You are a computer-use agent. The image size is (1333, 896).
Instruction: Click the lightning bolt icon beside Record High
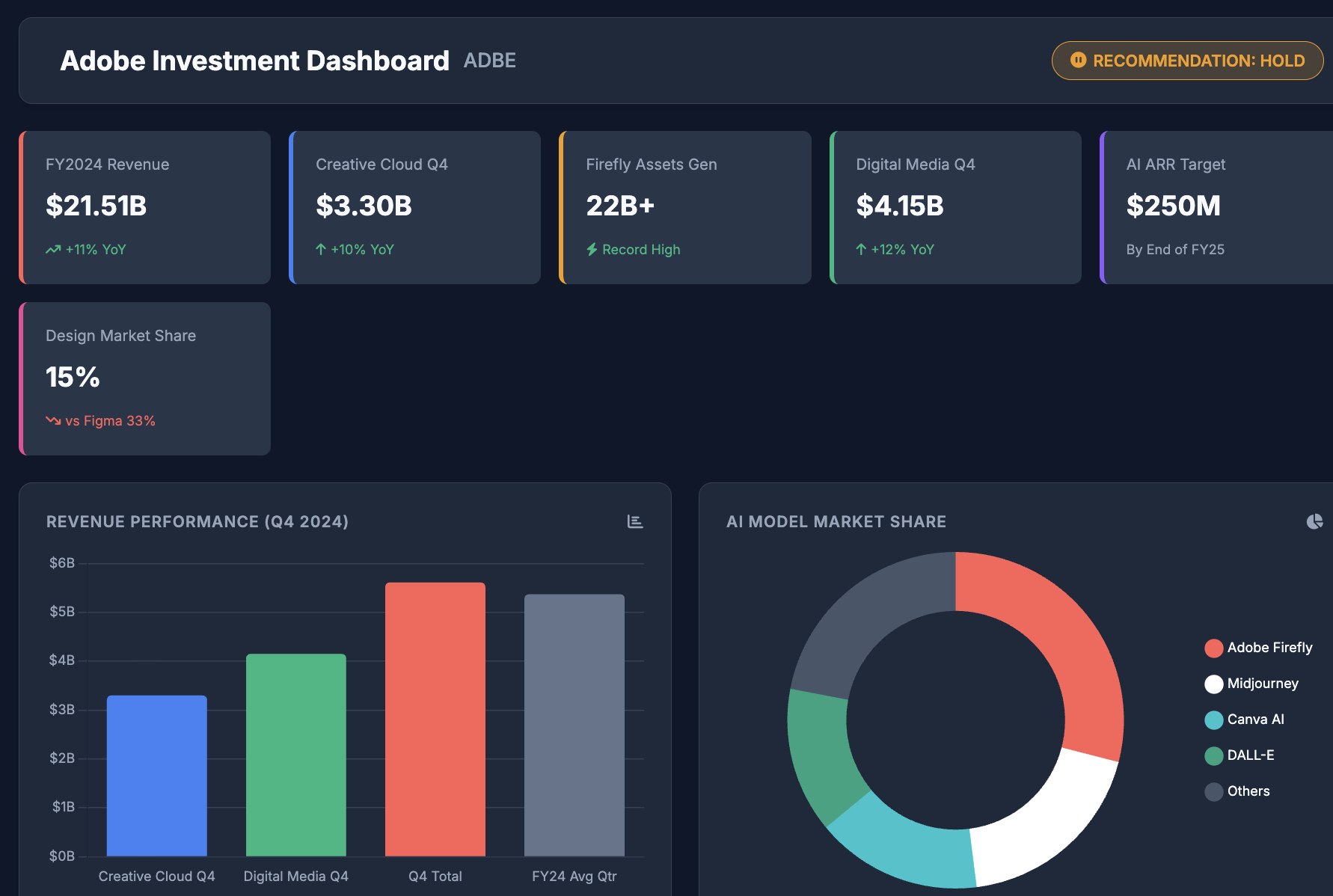click(x=592, y=250)
